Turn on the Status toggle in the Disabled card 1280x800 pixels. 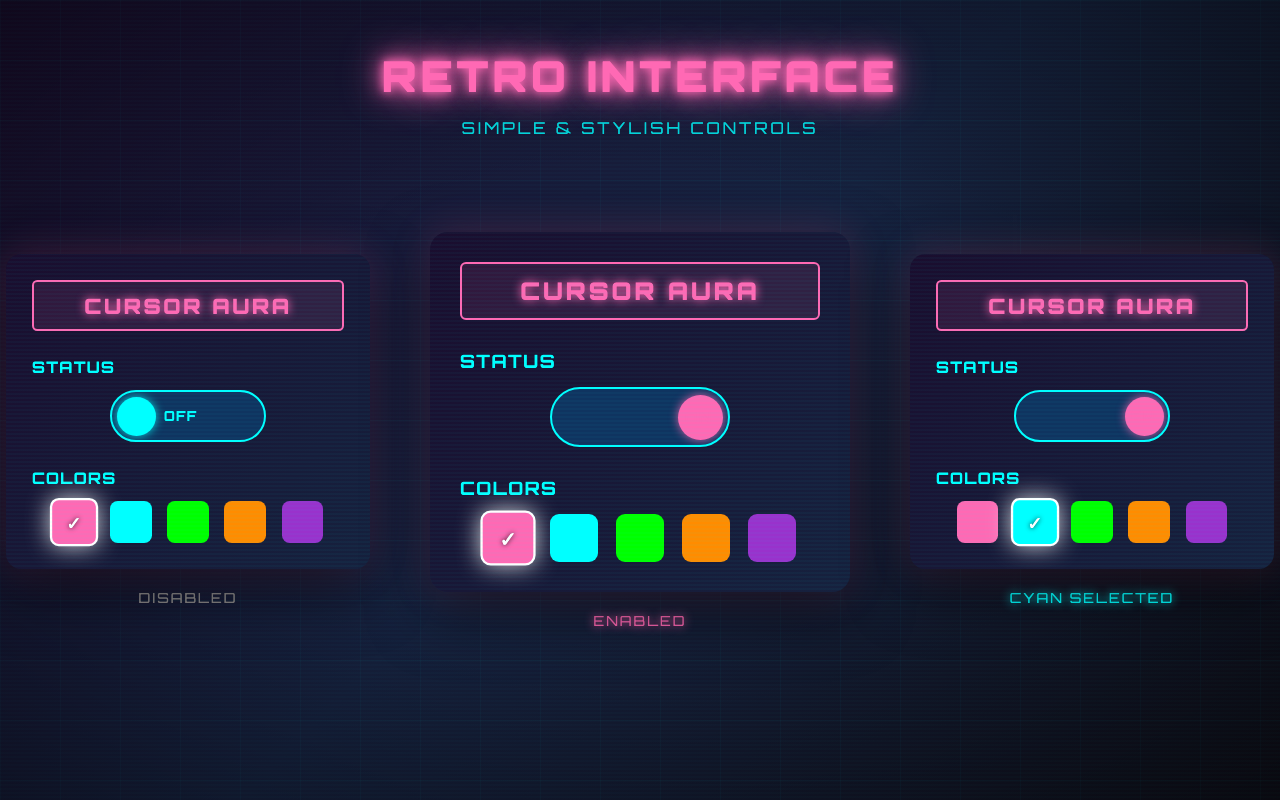click(187, 416)
